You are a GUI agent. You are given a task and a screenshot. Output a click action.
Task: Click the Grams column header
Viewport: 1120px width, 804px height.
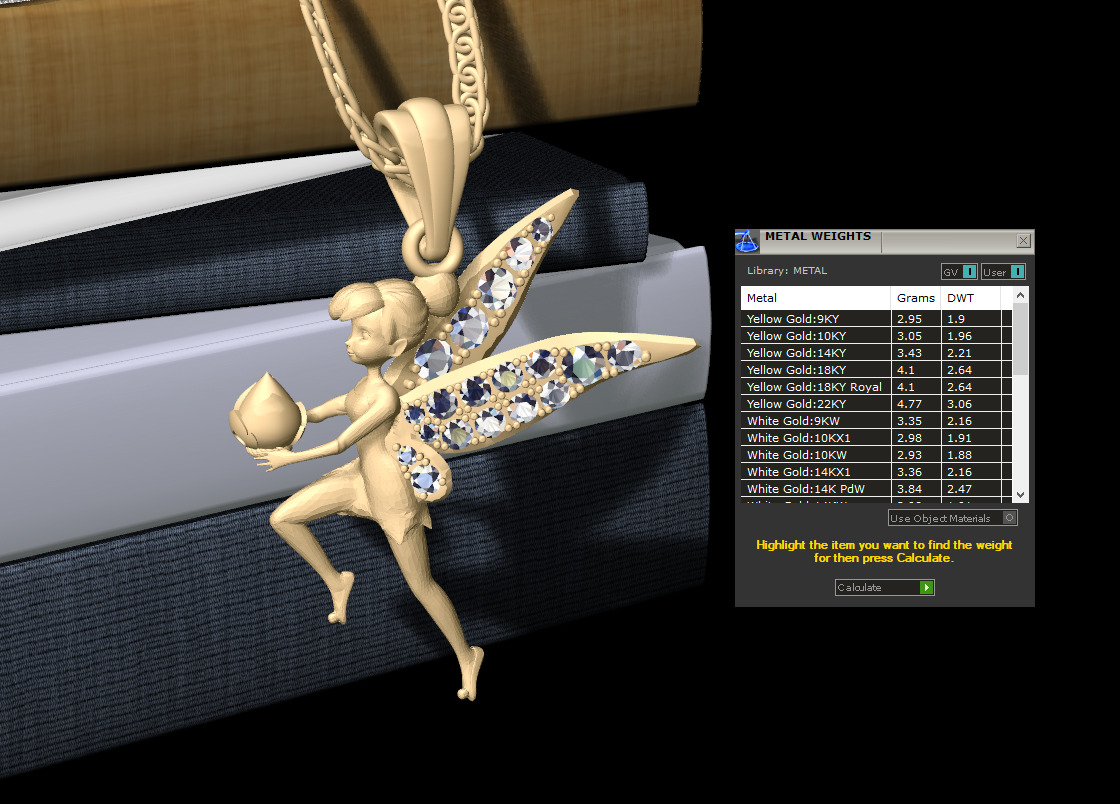pos(916,298)
